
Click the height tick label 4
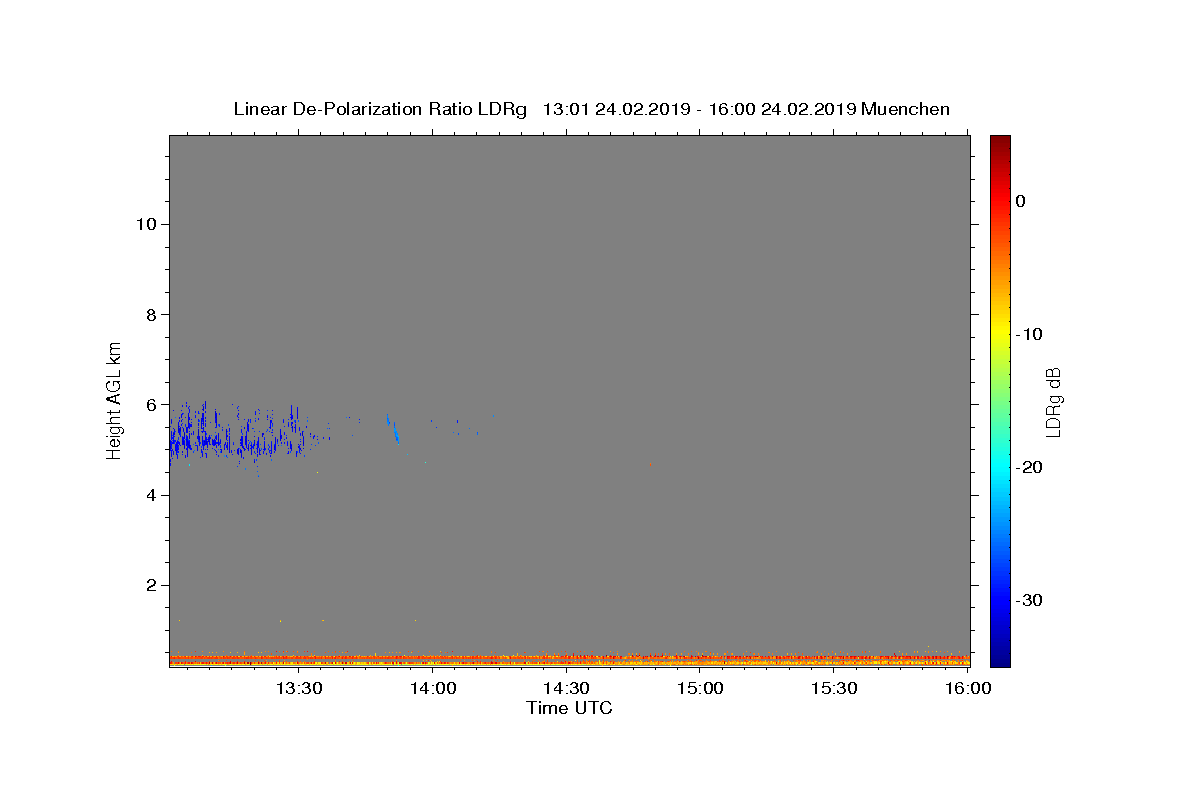[x=150, y=495]
